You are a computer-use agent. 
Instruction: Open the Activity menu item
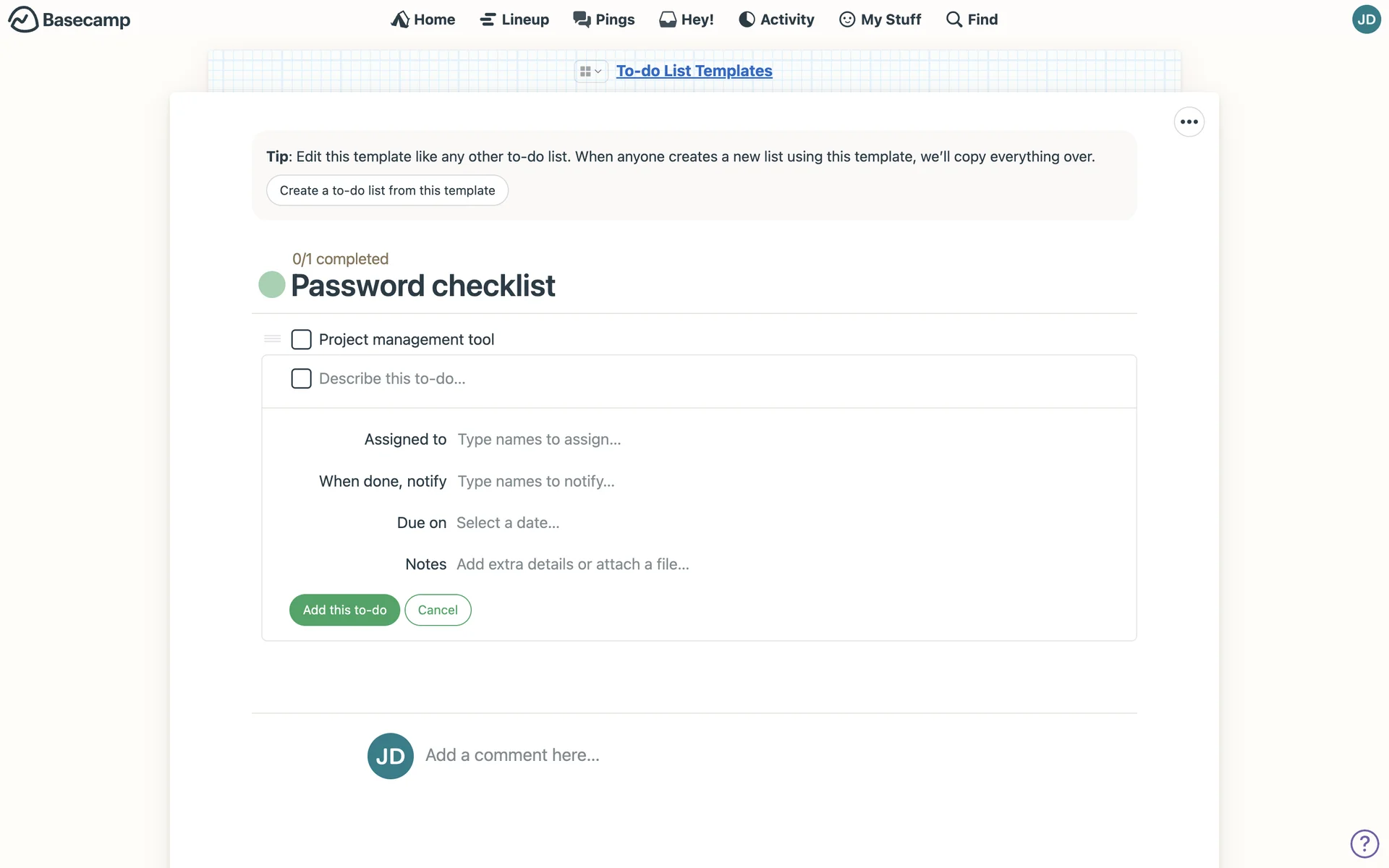coord(776,20)
